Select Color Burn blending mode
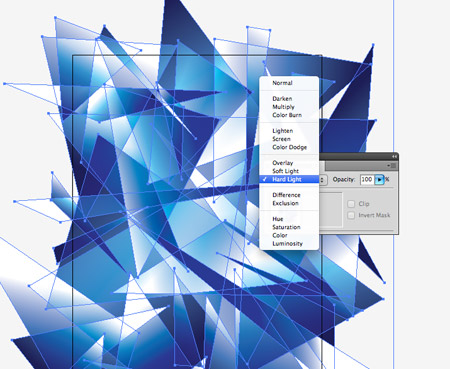Image resolution: width=450 pixels, height=369 pixels. click(x=287, y=115)
